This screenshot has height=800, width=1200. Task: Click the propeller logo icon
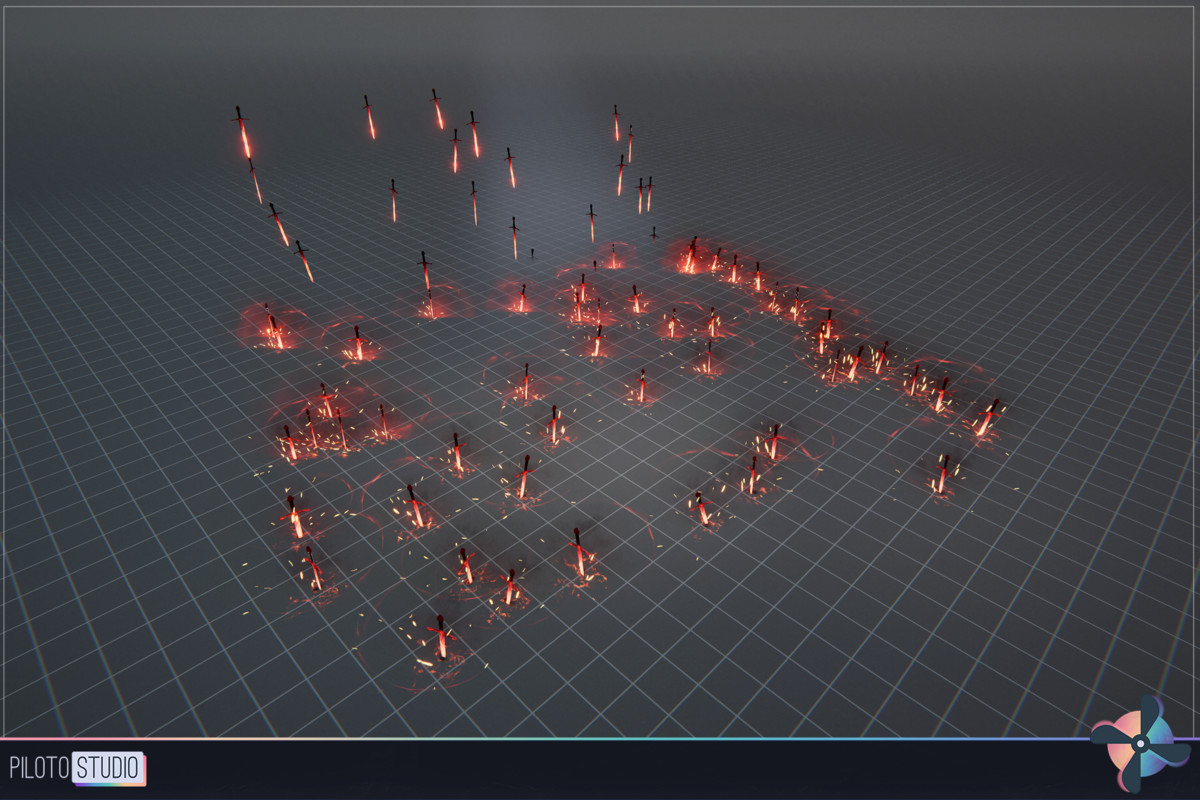[x=1140, y=744]
